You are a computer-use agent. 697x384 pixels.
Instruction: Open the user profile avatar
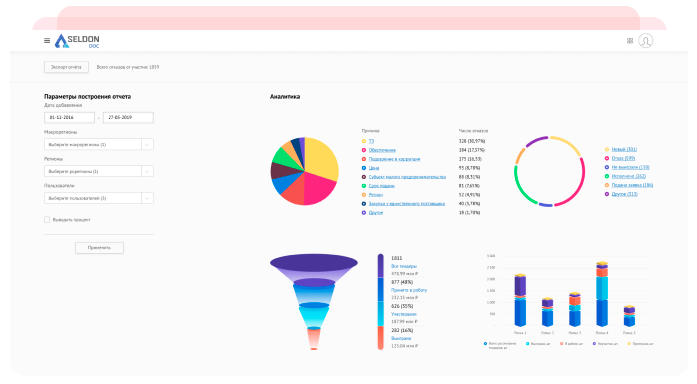645,41
